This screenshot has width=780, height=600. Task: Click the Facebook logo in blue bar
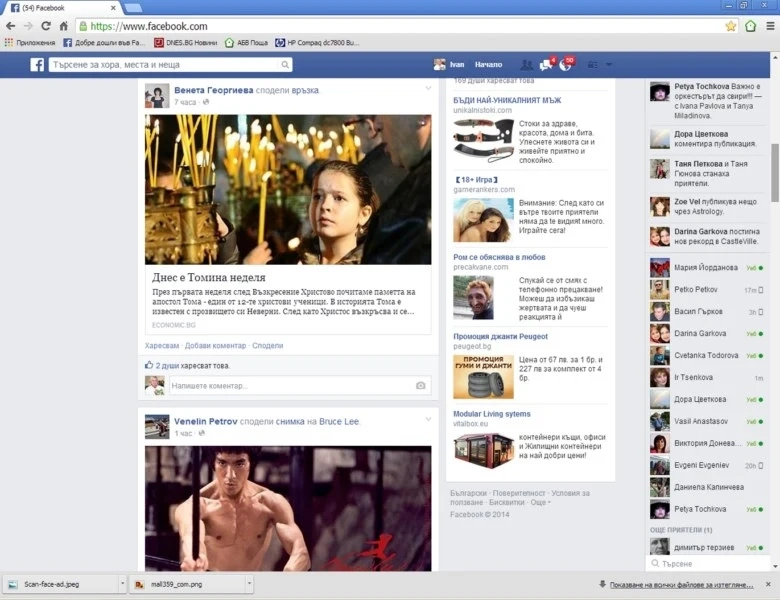pyautogui.click(x=37, y=65)
